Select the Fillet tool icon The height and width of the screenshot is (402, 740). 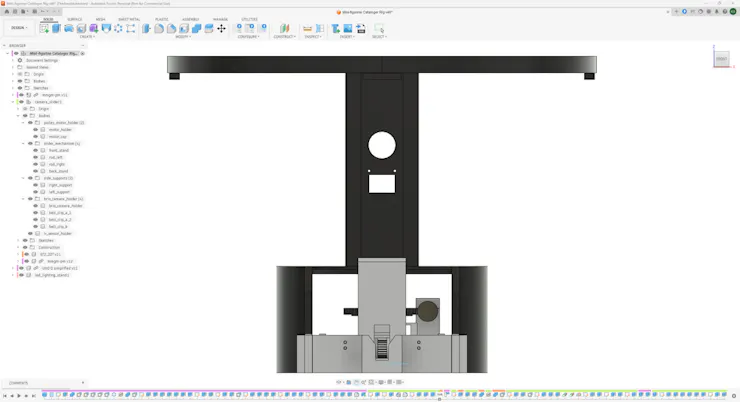(159, 29)
